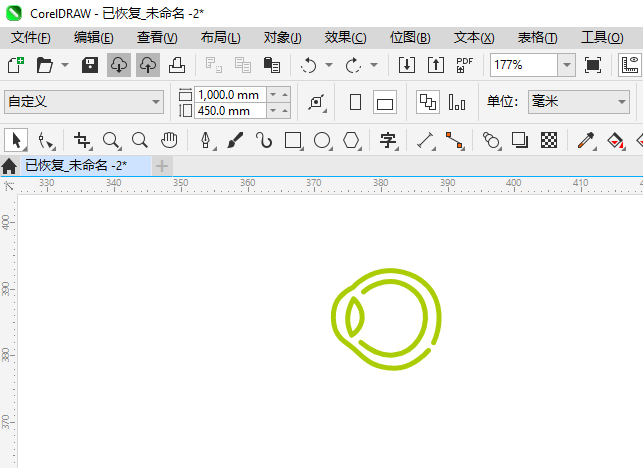The height and width of the screenshot is (468, 643).
Task: Go to the Welcome home screen icon
Action: coord(9,166)
